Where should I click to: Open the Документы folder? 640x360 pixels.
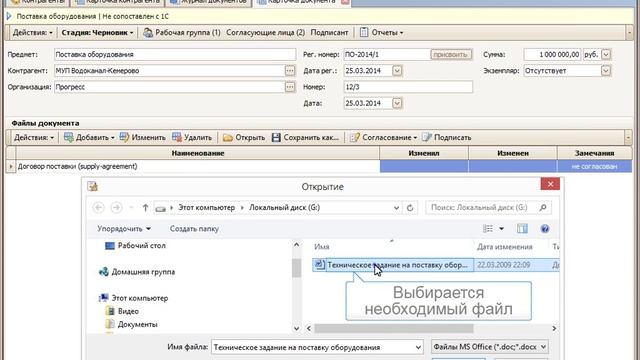tap(131, 324)
